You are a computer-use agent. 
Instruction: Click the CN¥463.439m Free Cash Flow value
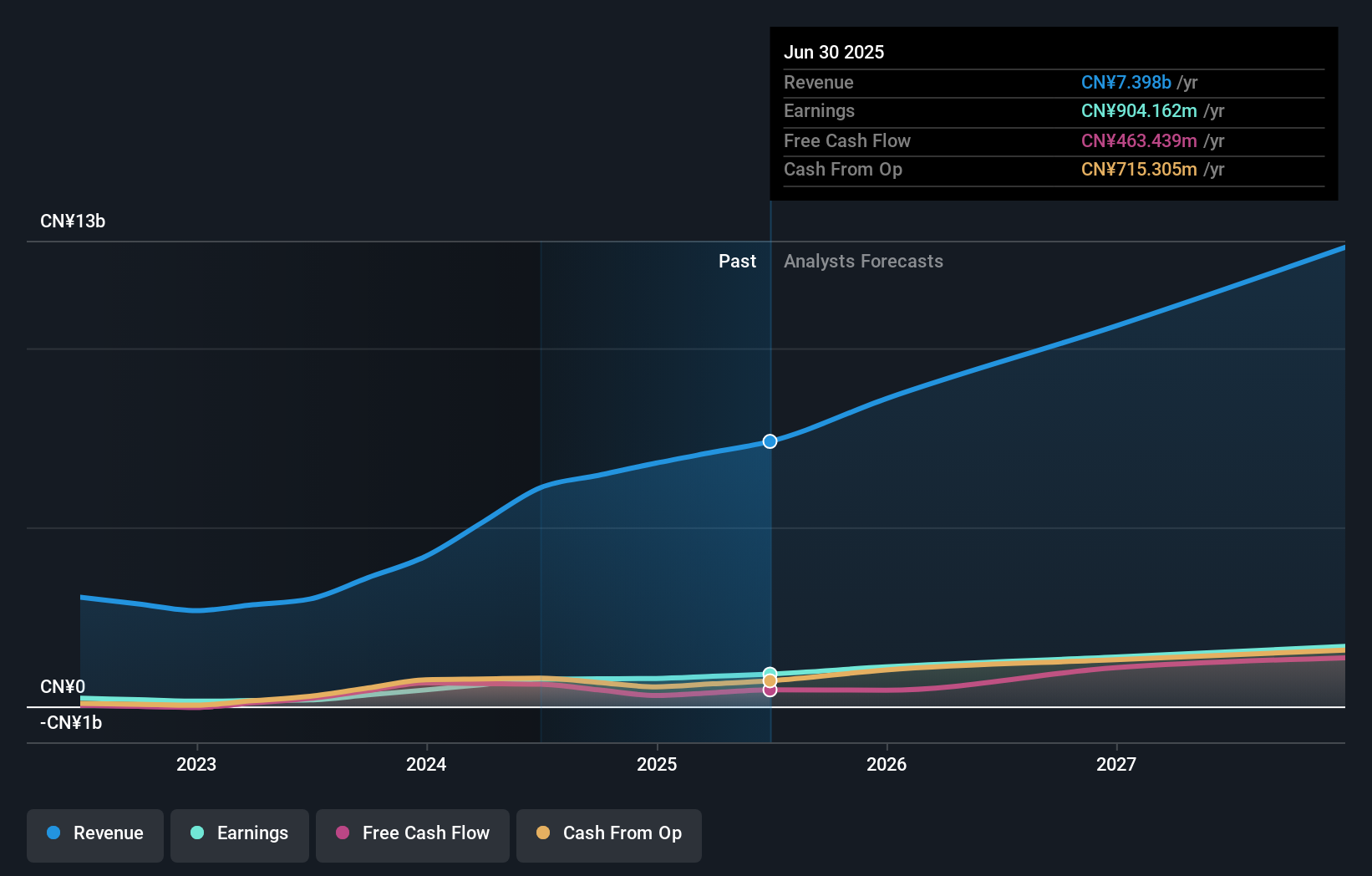tap(1138, 140)
